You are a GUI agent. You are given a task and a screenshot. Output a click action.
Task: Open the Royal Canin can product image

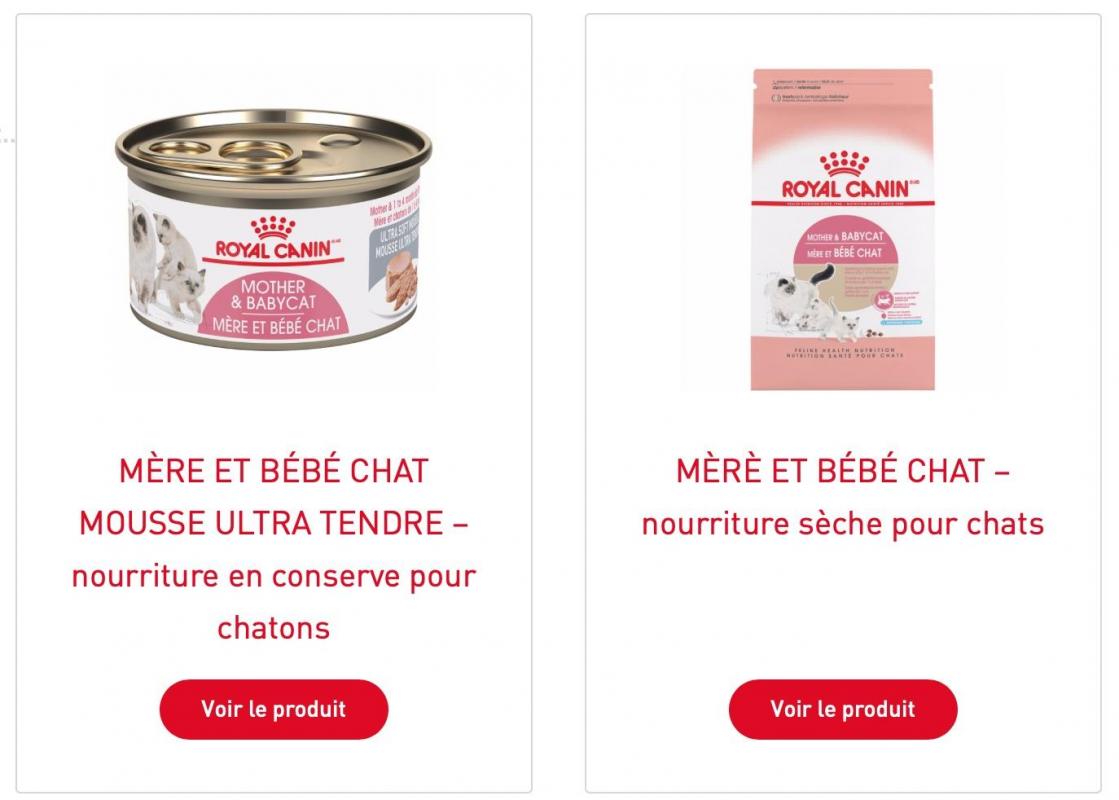click(x=273, y=229)
